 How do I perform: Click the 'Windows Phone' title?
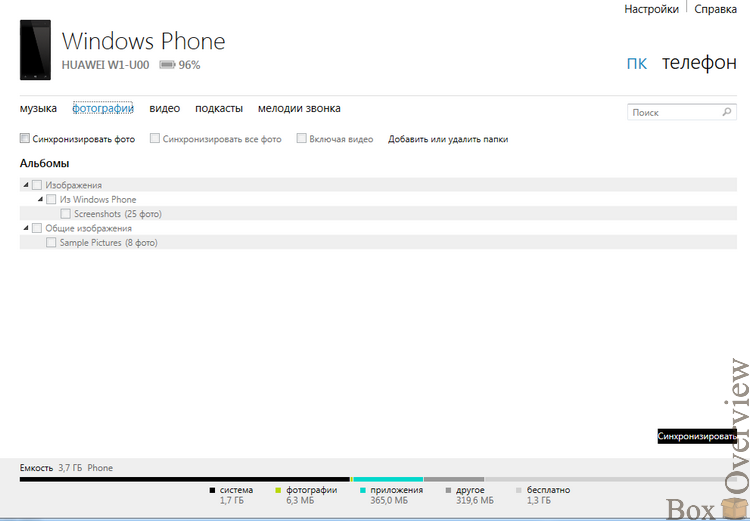(x=143, y=41)
